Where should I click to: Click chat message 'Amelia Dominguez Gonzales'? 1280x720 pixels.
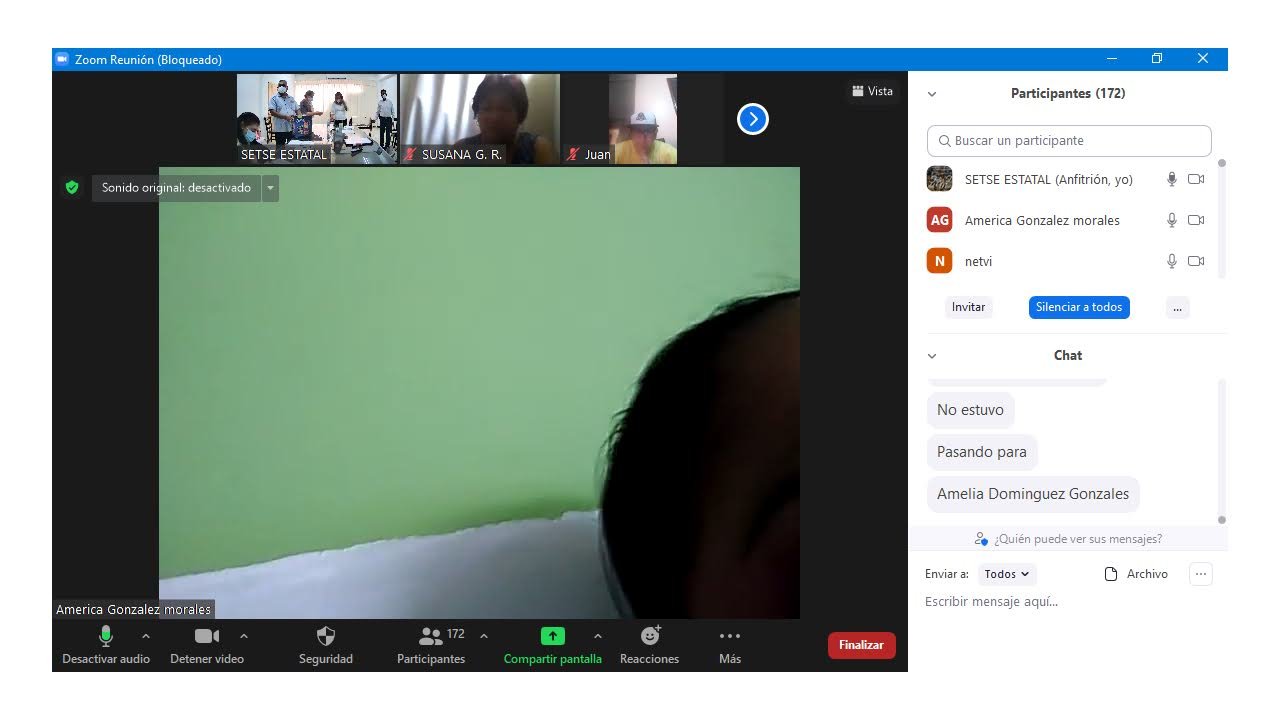(1033, 494)
